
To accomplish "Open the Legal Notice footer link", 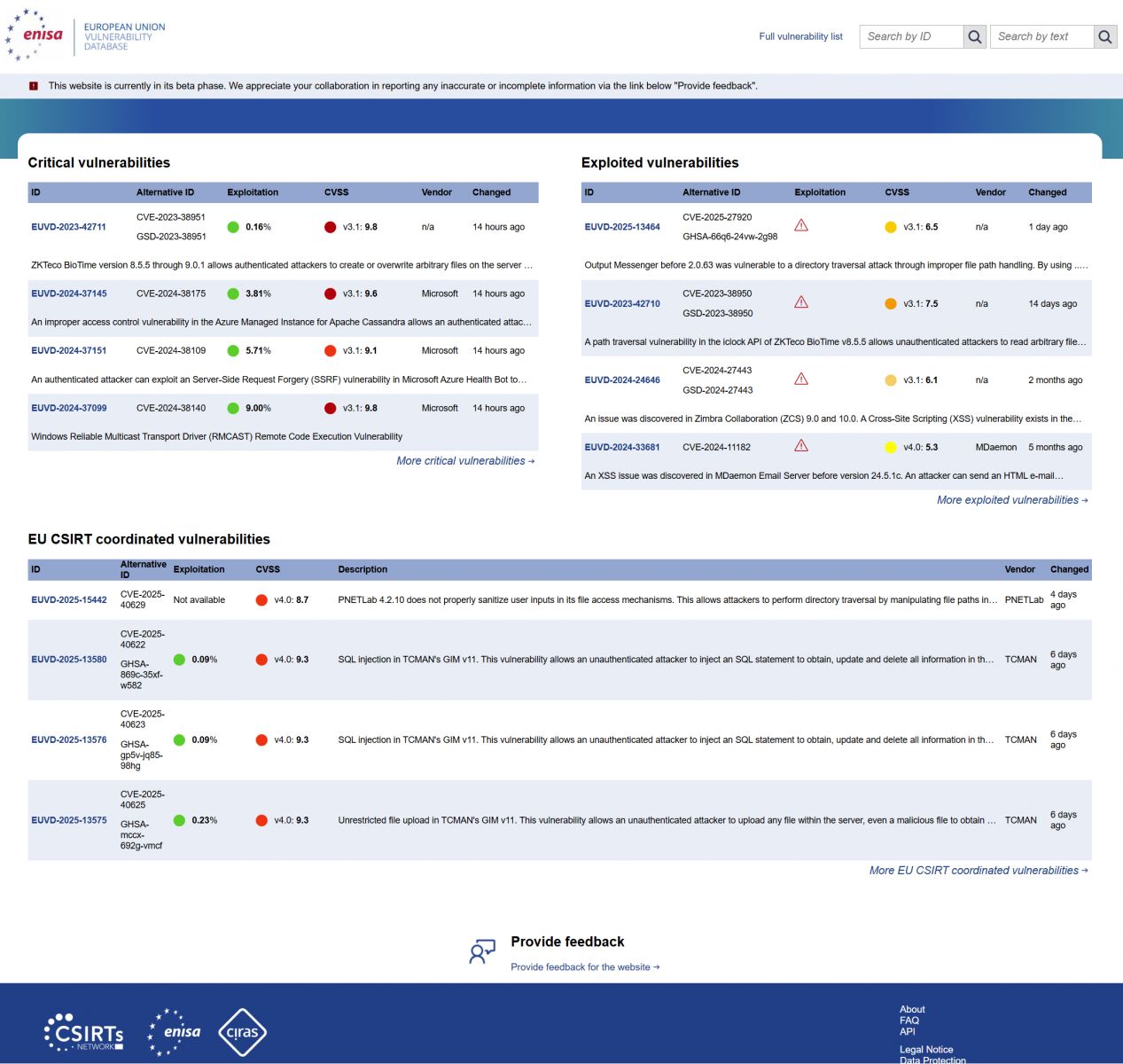I will point(926,1050).
